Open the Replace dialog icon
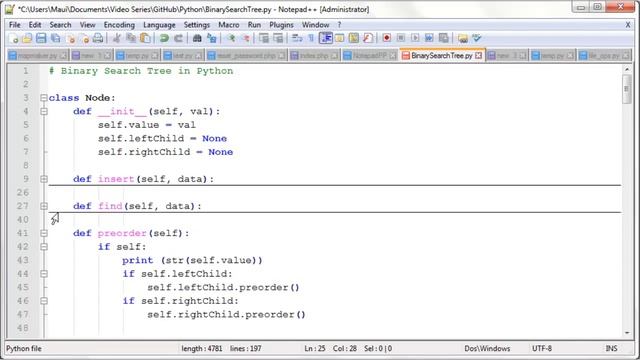 [x=211, y=38]
